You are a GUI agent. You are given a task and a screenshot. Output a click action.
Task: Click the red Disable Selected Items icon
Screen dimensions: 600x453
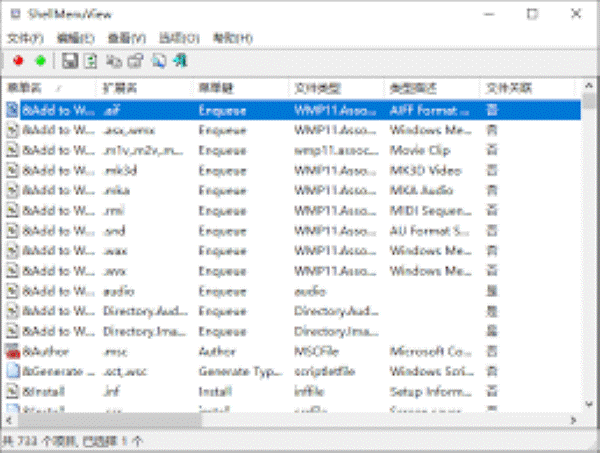[18, 61]
